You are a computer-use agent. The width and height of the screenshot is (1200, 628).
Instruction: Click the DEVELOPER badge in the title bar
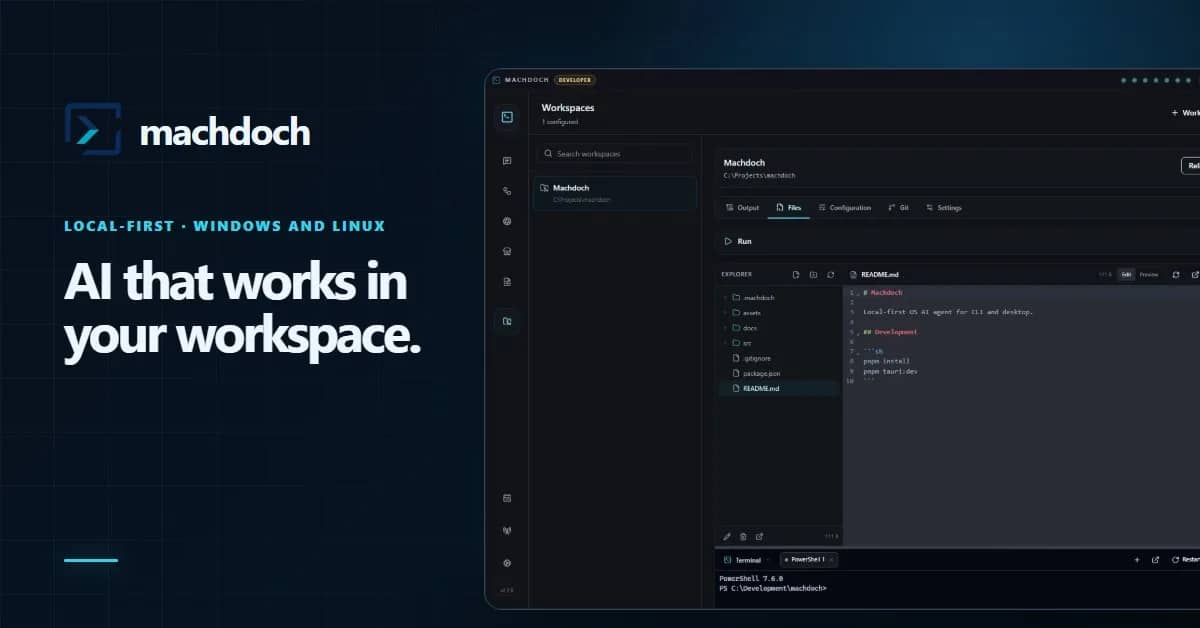[x=575, y=80]
